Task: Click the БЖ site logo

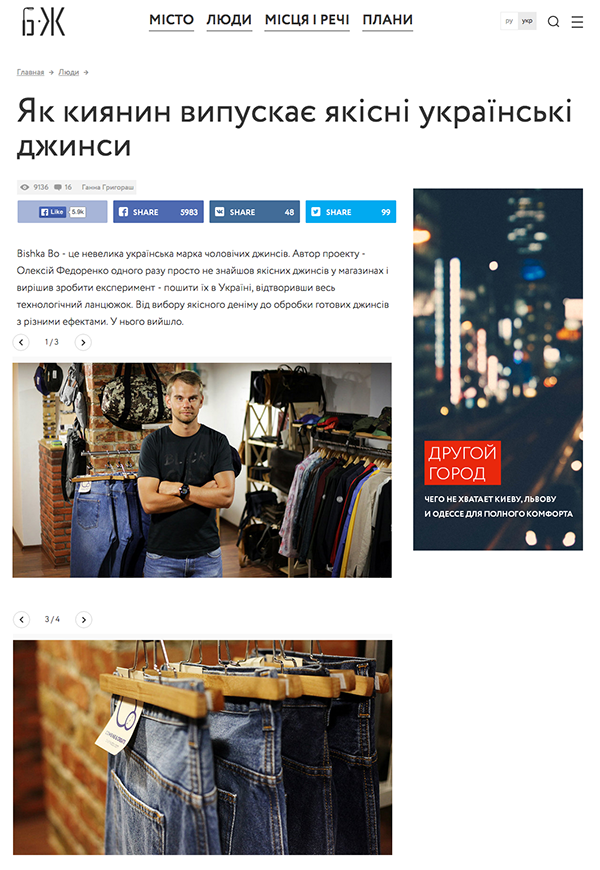Action: [43, 22]
